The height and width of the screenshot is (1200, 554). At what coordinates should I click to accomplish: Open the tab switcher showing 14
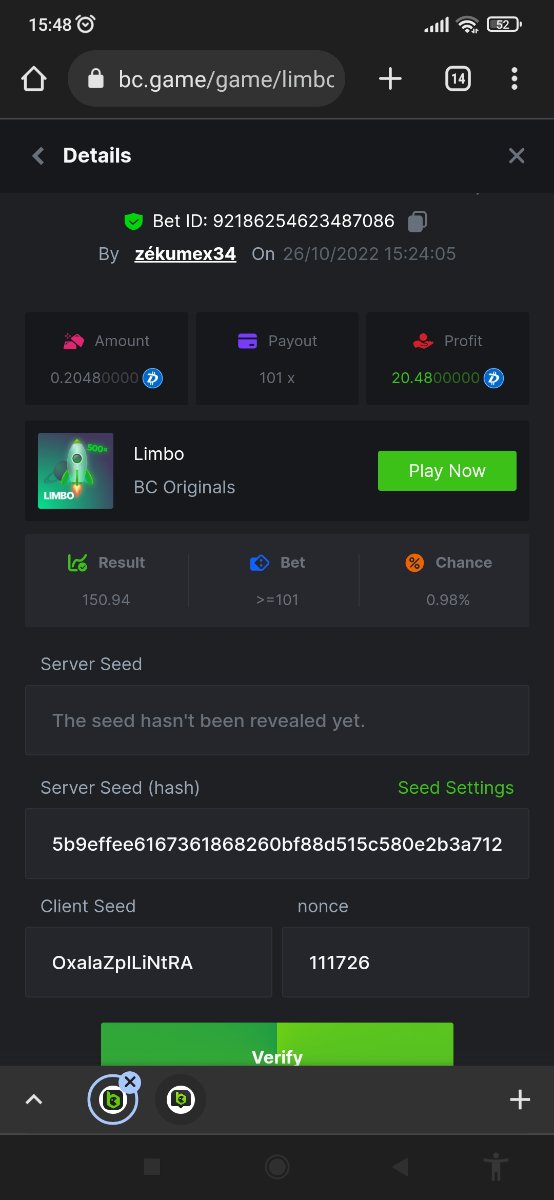click(x=457, y=79)
